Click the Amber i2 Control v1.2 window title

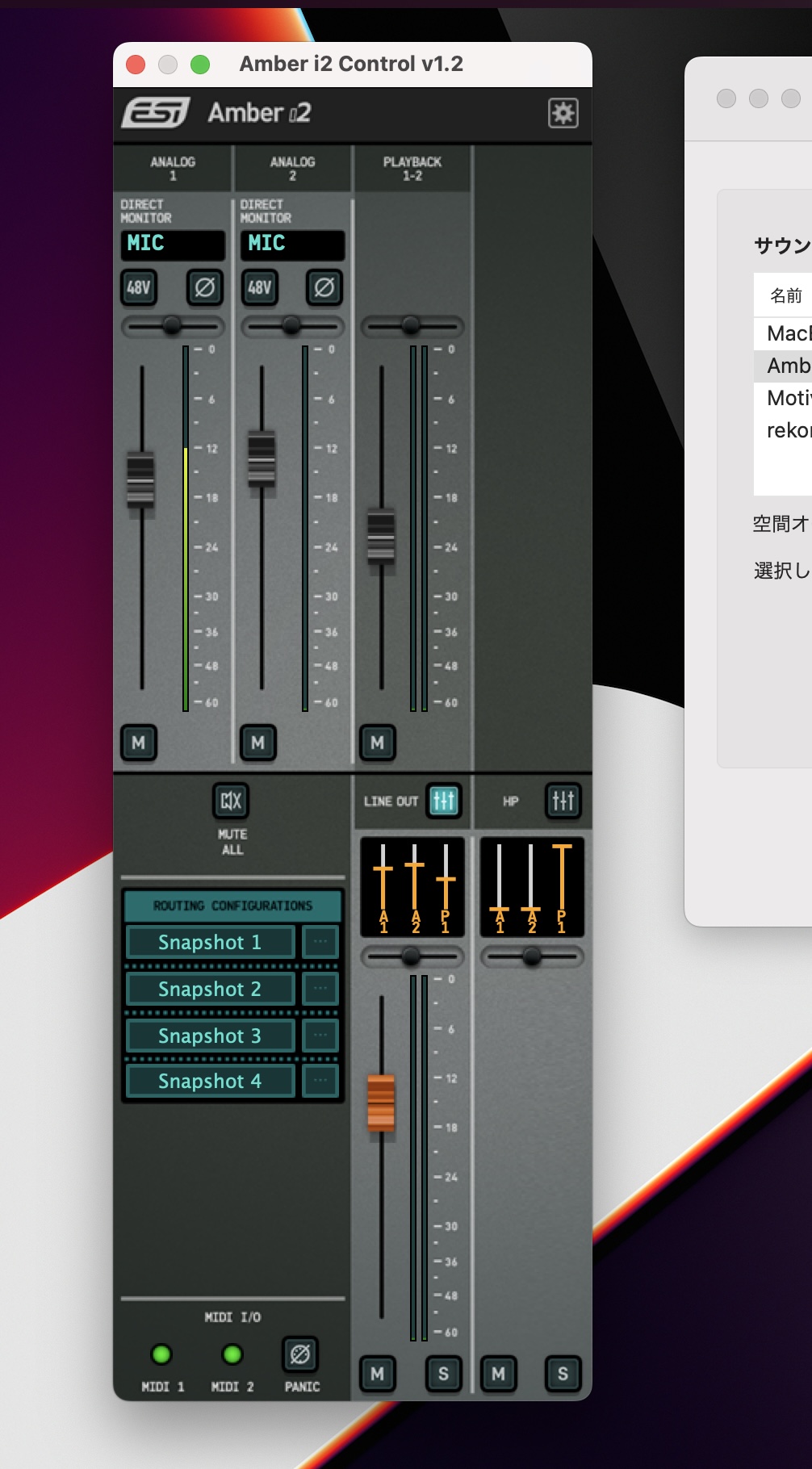[x=351, y=64]
